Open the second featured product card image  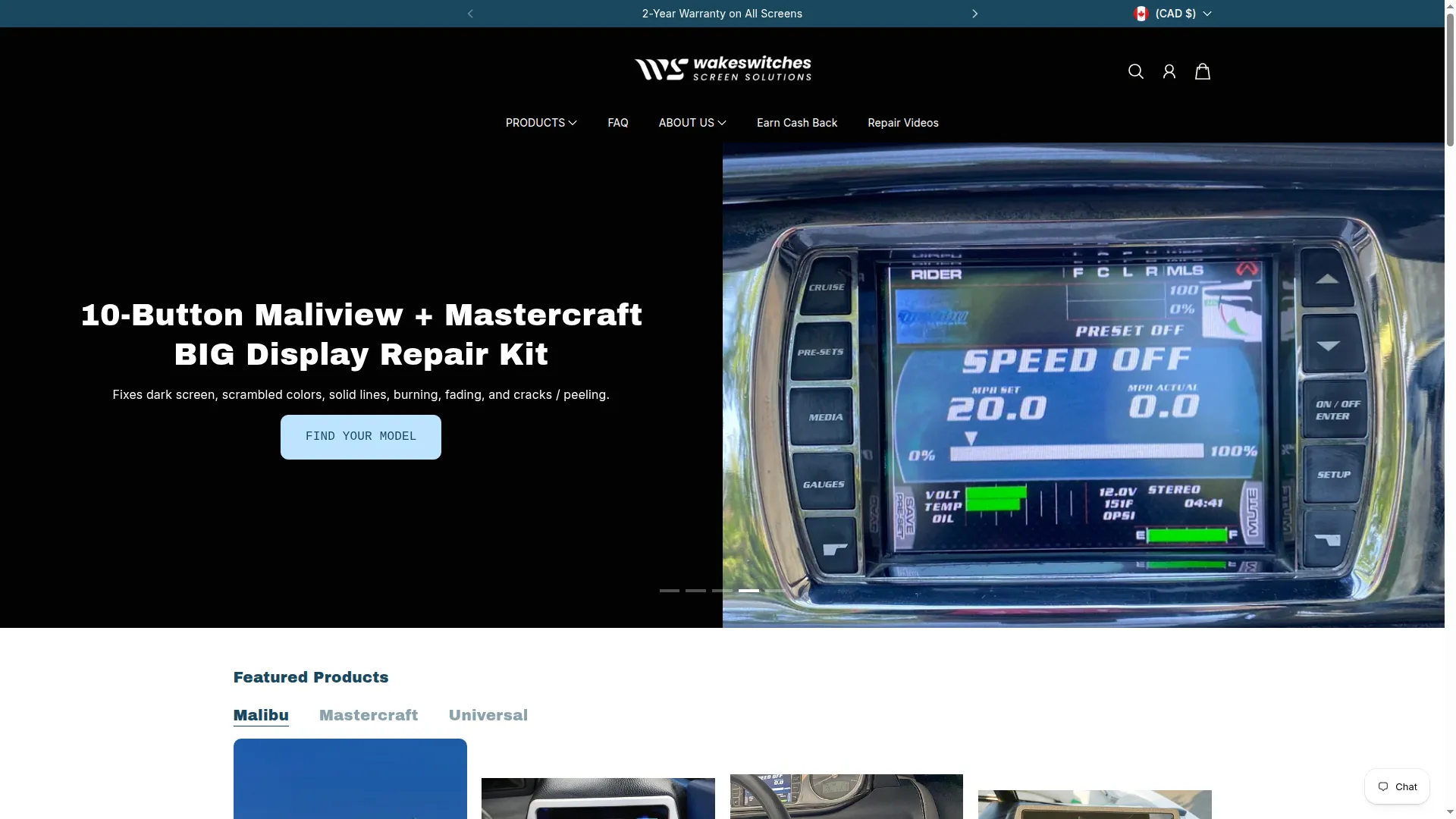point(598,799)
